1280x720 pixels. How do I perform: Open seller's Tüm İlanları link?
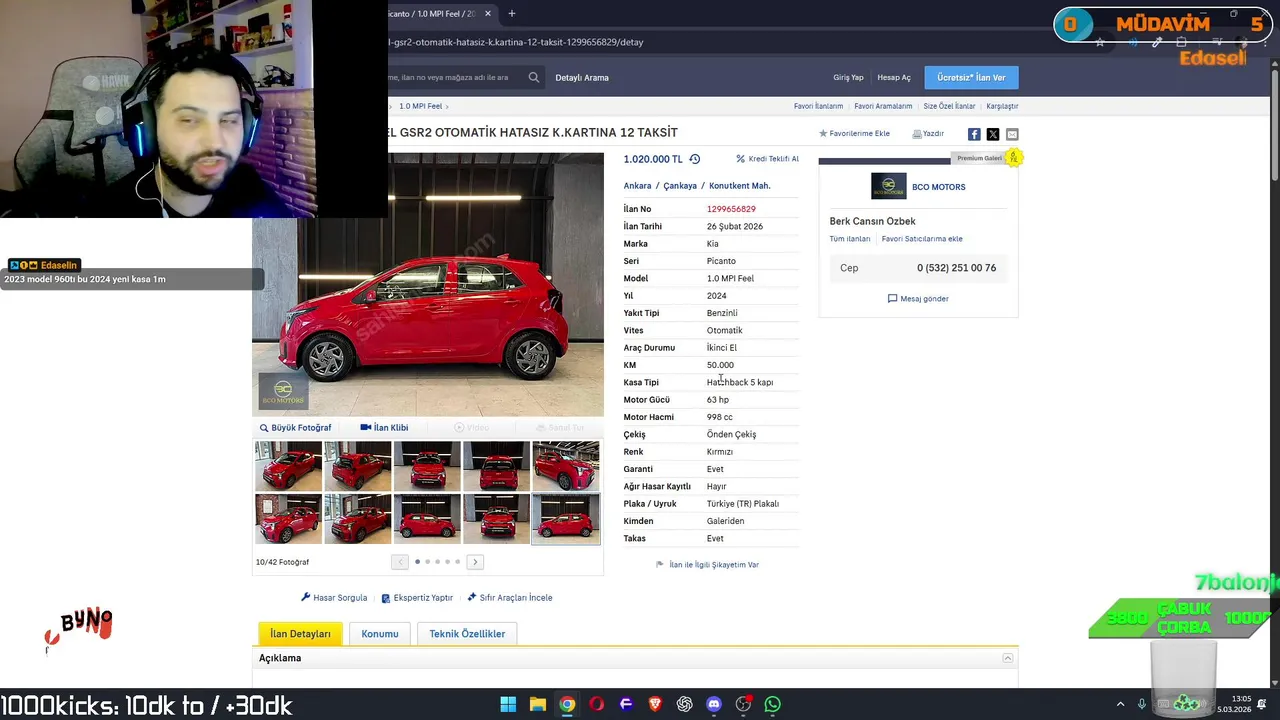[849, 239]
